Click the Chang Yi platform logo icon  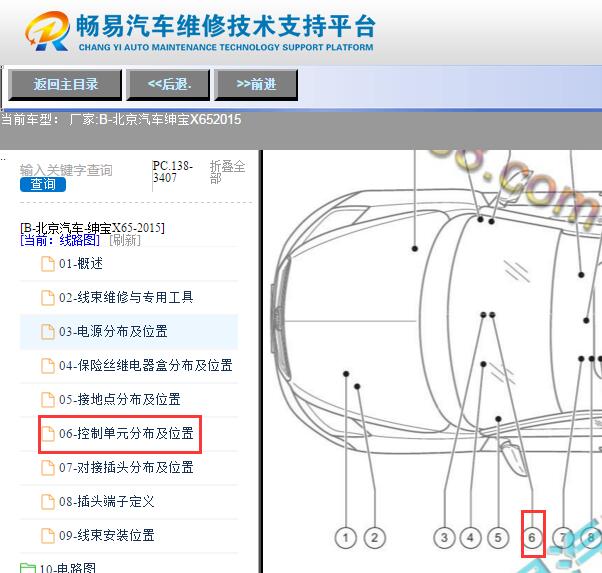pyautogui.click(x=48, y=31)
